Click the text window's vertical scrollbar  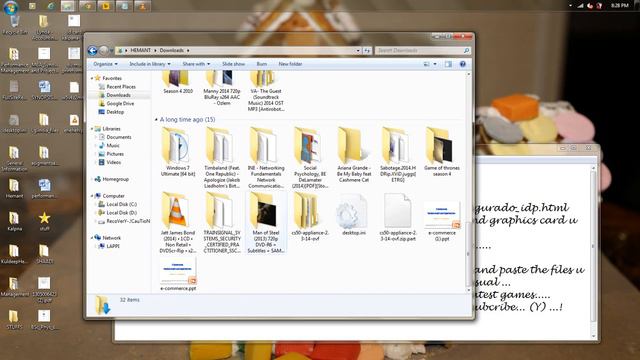(593, 252)
